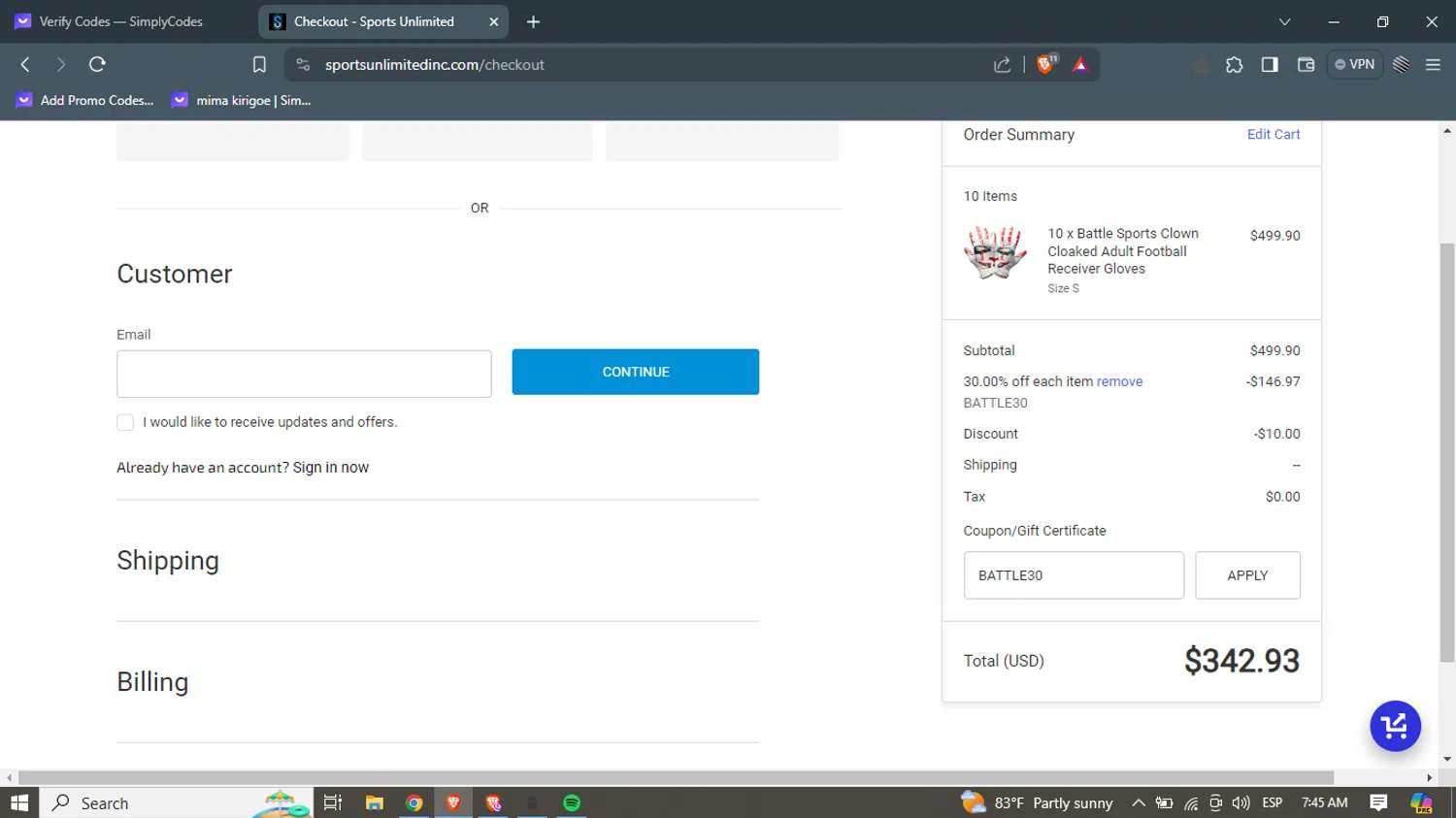The height and width of the screenshot is (818, 1456).
Task: Open the Brave Wallet icon
Action: (1306, 65)
